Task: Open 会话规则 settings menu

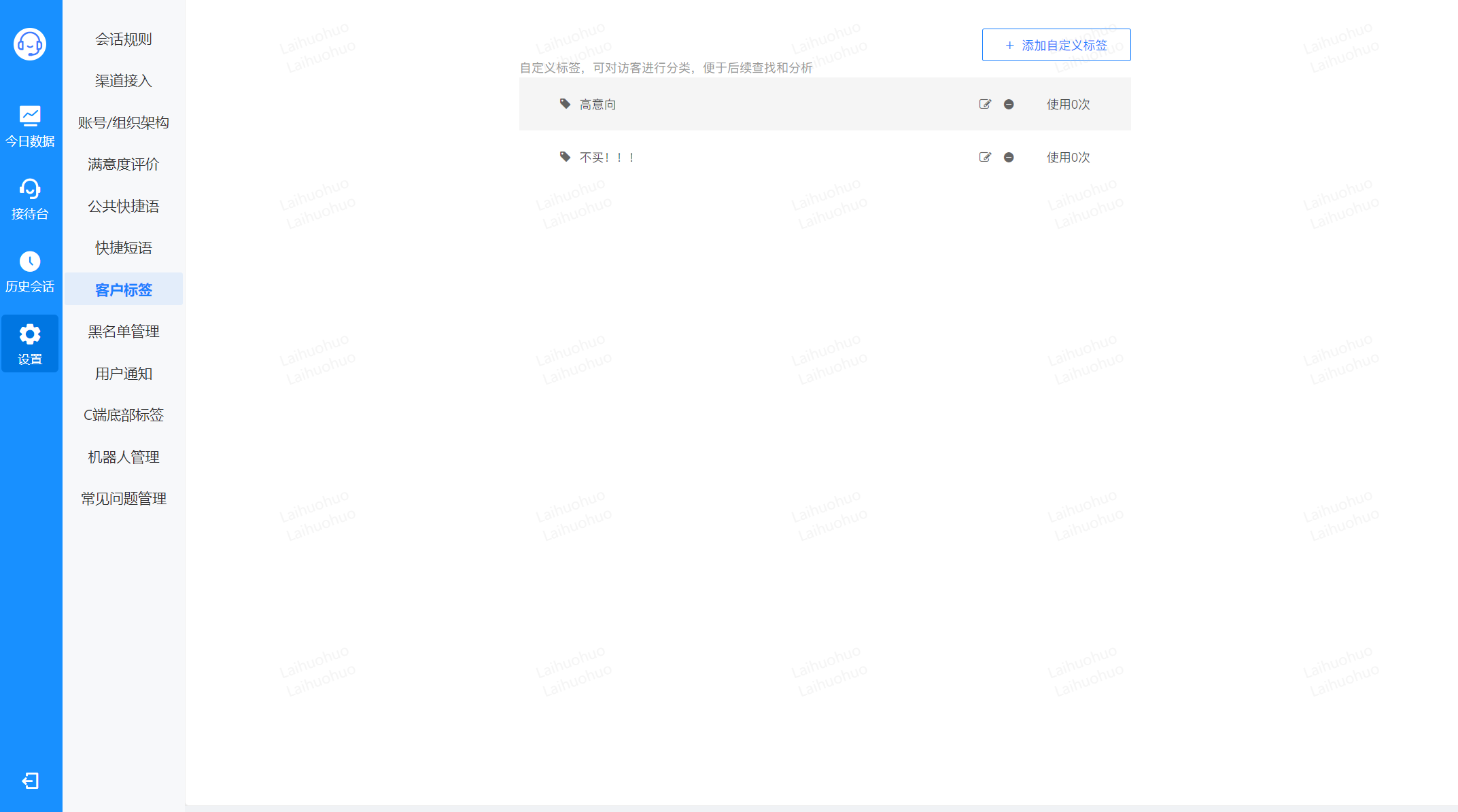Action: 123,39
